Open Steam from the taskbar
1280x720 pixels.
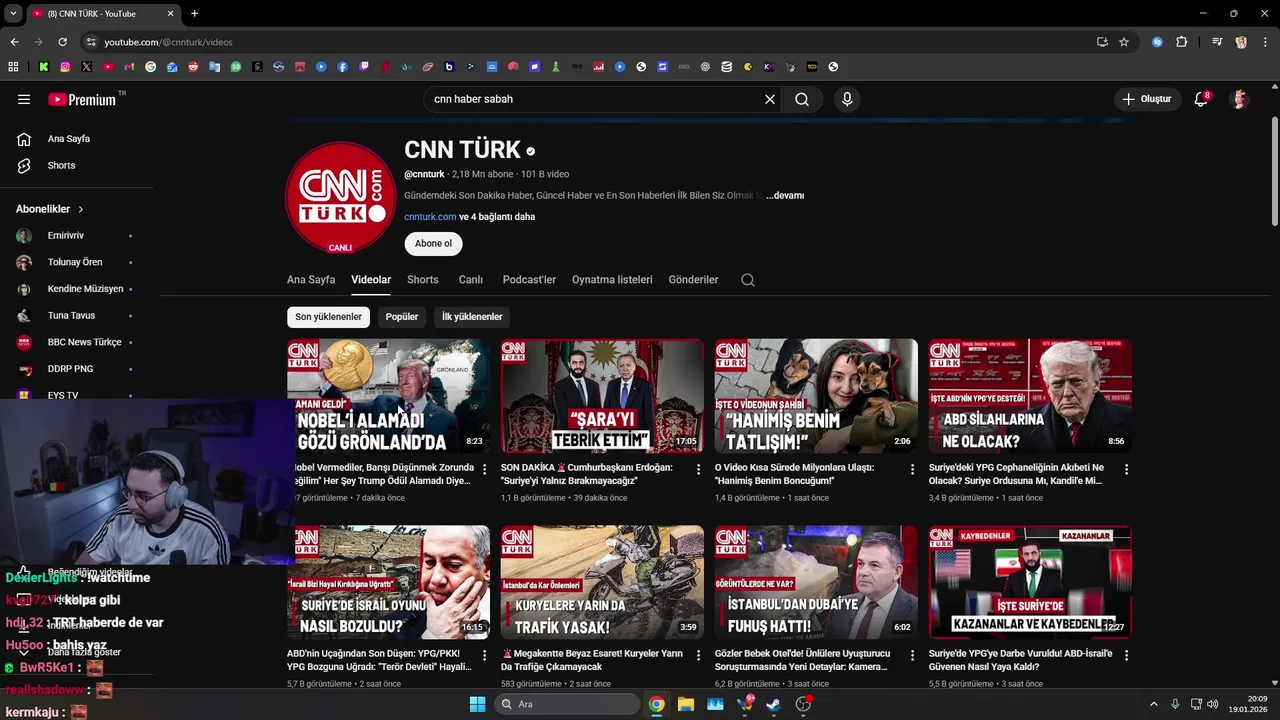(774, 704)
